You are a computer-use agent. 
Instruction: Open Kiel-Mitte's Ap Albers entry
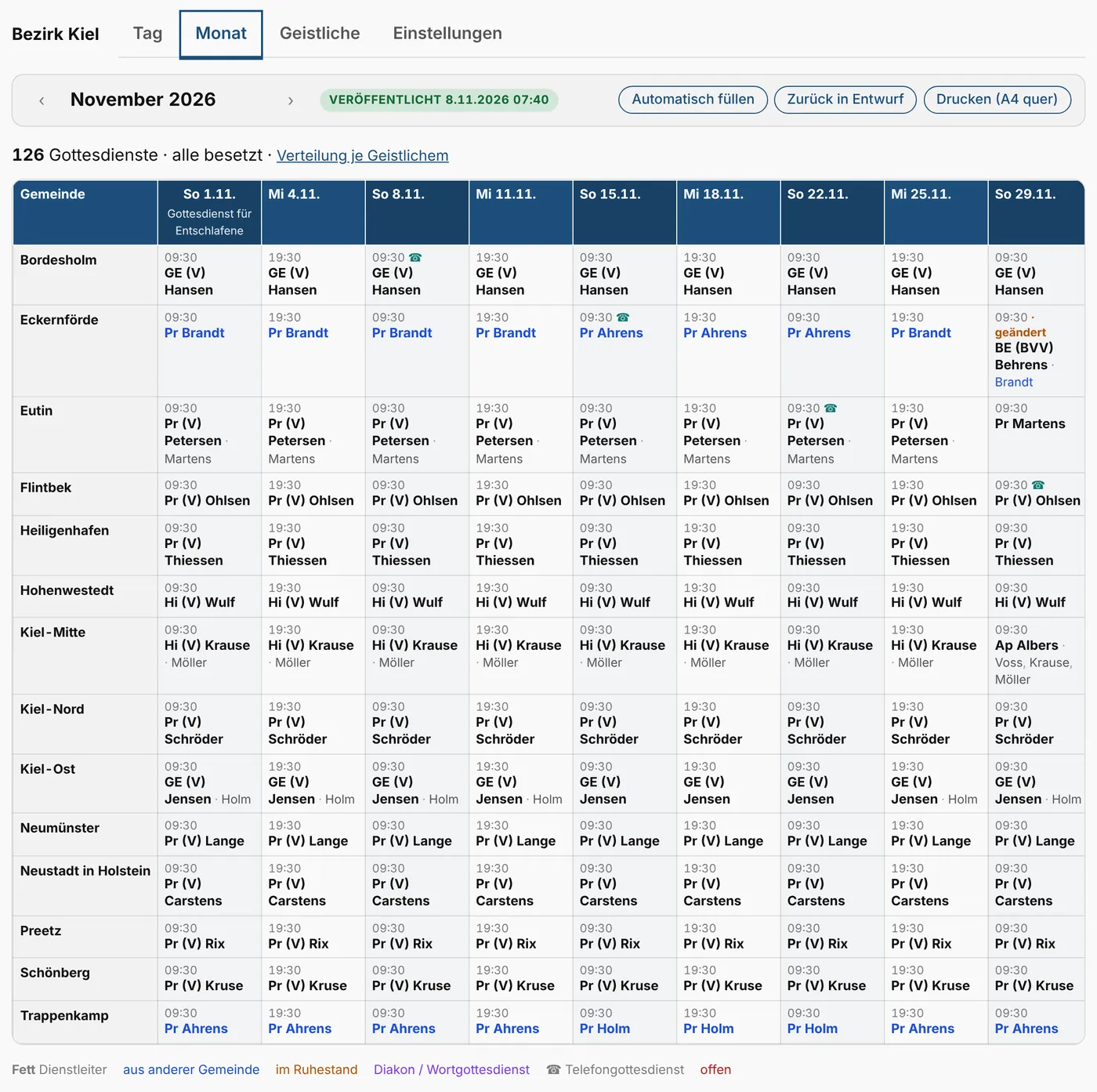pos(1026,646)
